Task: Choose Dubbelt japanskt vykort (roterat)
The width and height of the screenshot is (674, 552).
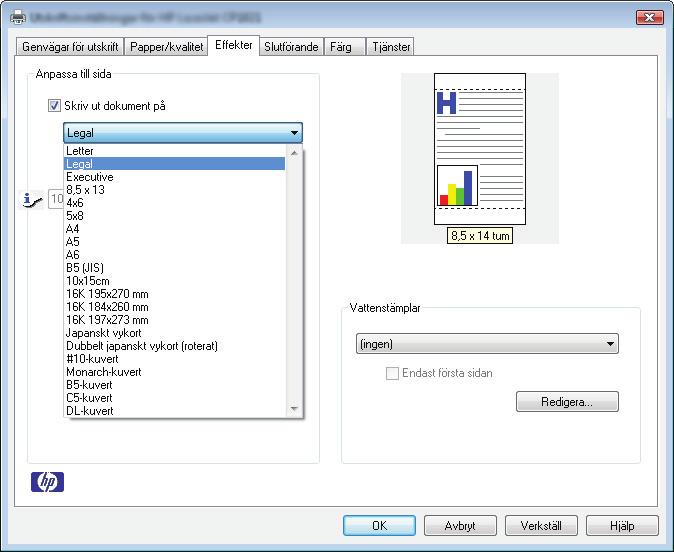Action: coord(175,346)
